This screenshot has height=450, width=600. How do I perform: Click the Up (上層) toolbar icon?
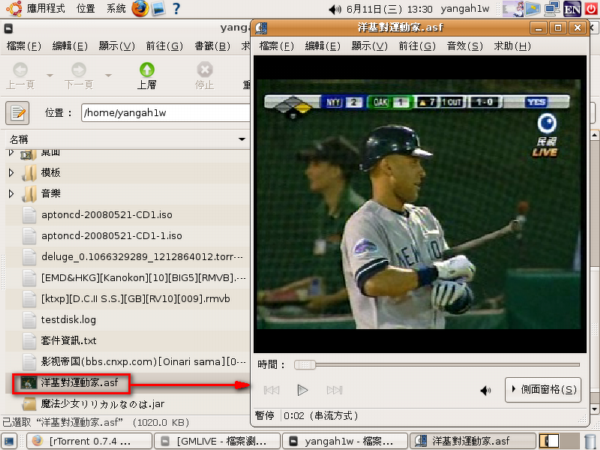point(147,70)
